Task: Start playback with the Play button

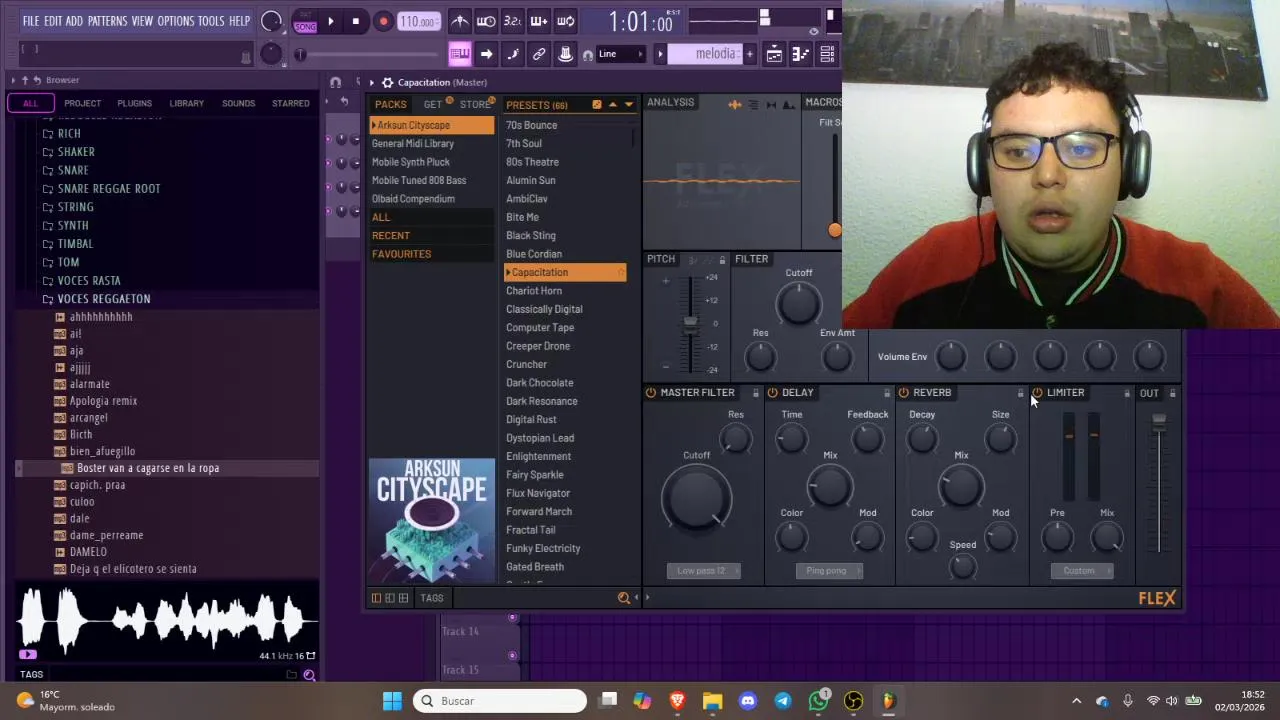Action: pyautogui.click(x=330, y=21)
